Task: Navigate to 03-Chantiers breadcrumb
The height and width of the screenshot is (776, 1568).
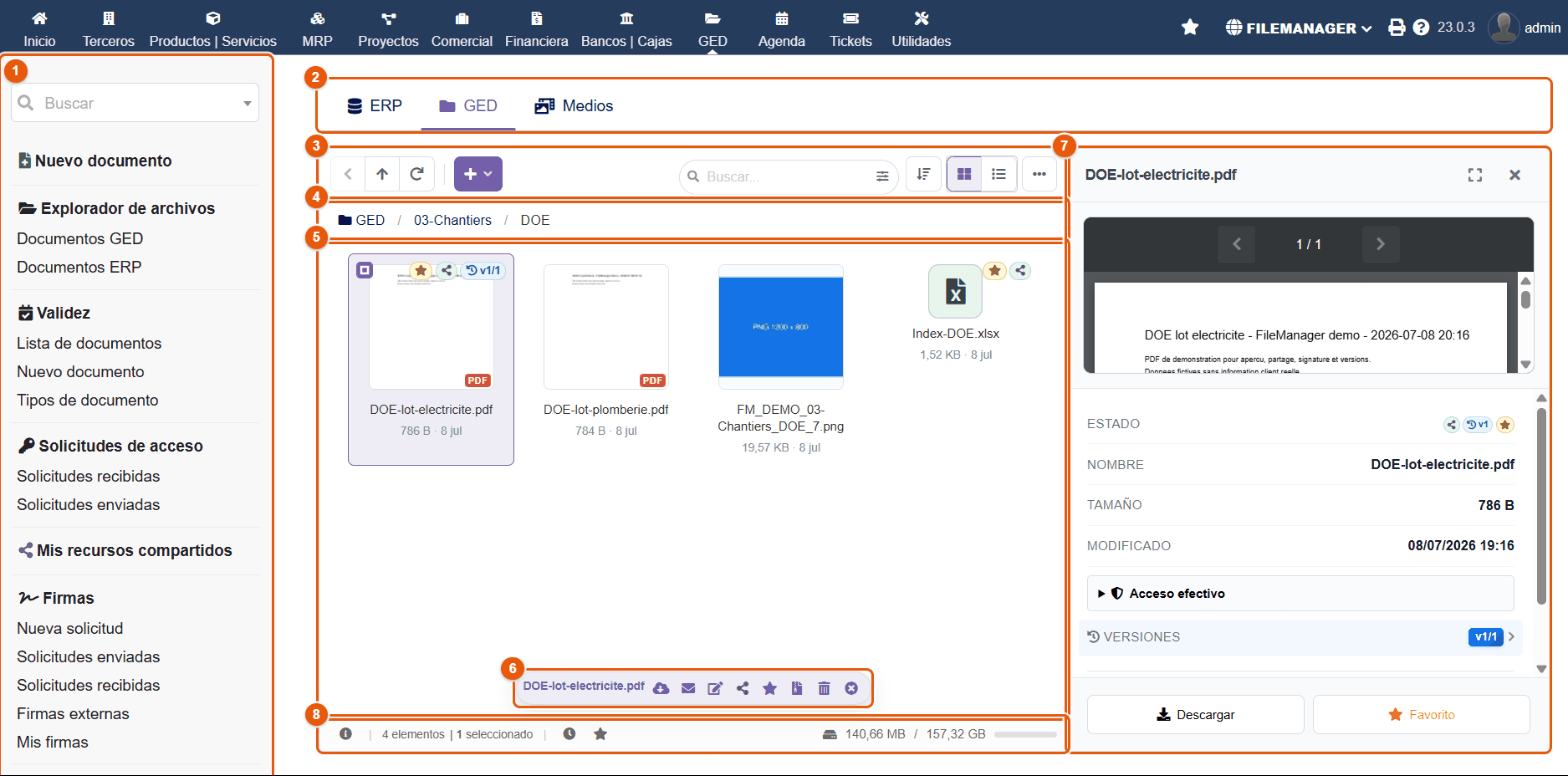Action: point(451,220)
